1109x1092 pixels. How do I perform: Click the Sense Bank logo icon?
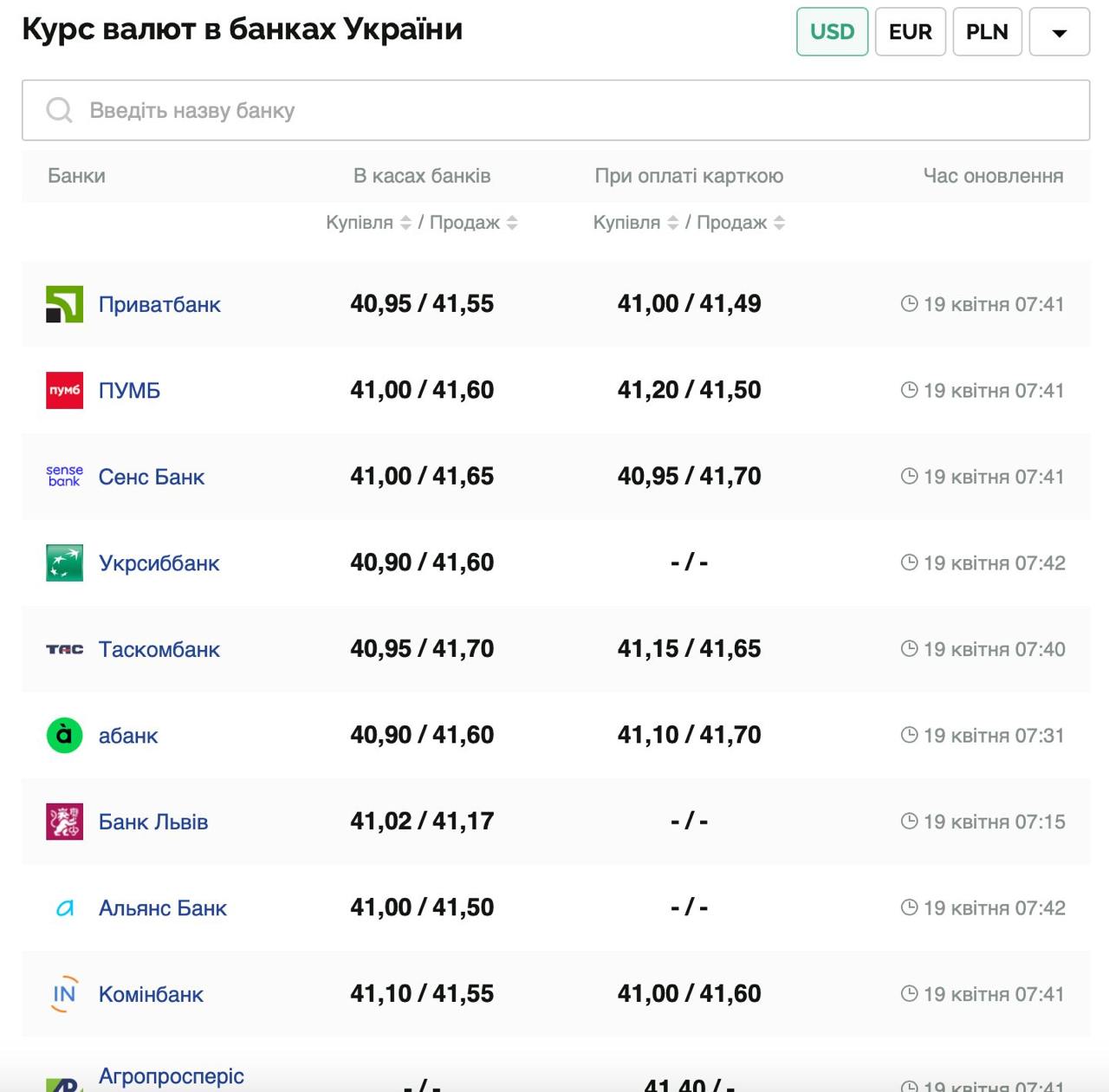(x=64, y=476)
